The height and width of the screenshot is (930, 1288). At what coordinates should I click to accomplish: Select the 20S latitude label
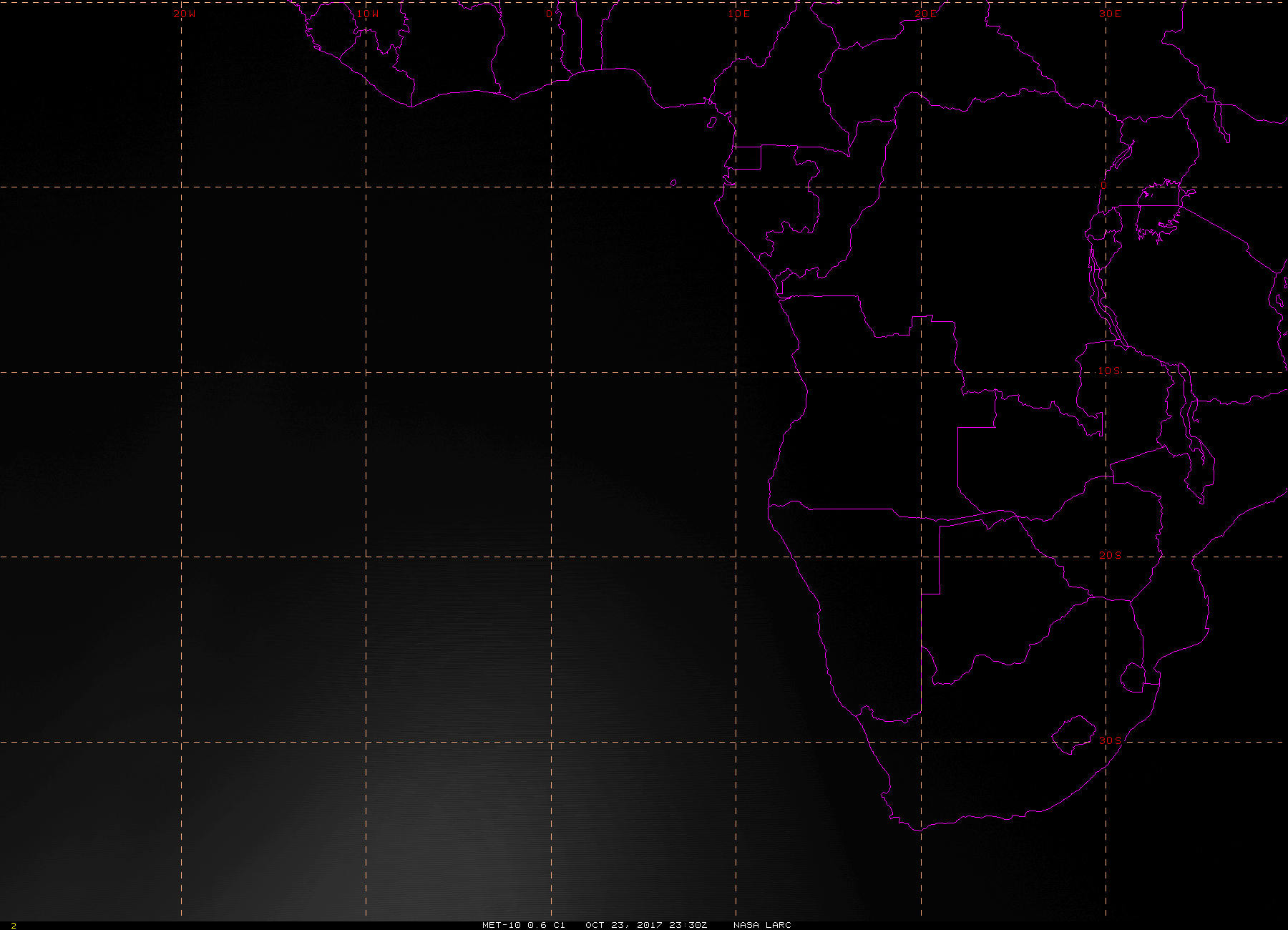click(1110, 556)
